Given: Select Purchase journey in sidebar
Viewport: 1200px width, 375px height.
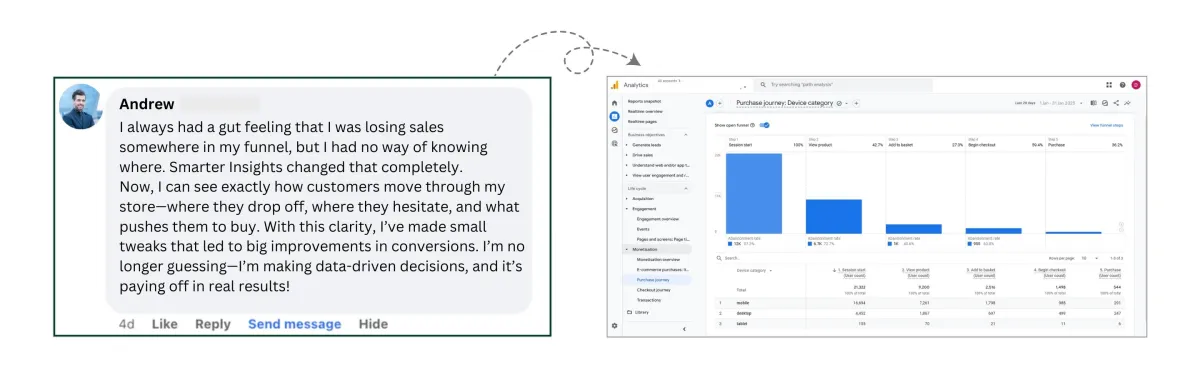Looking at the screenshot, I should point(653,280).
